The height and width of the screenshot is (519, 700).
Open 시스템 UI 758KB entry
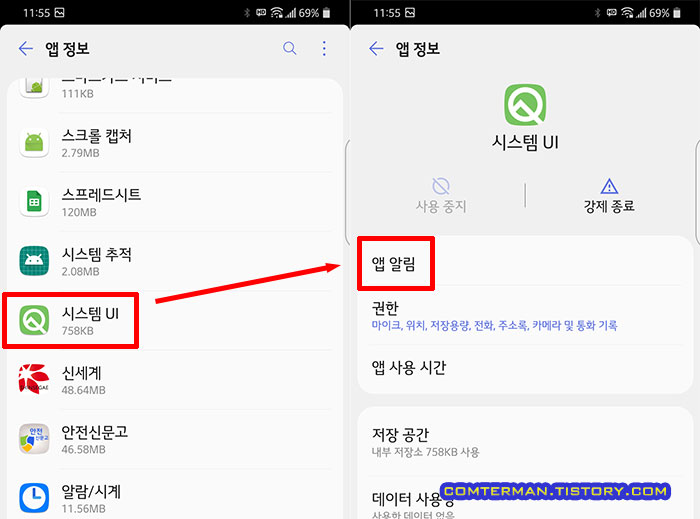pos(175,320)
